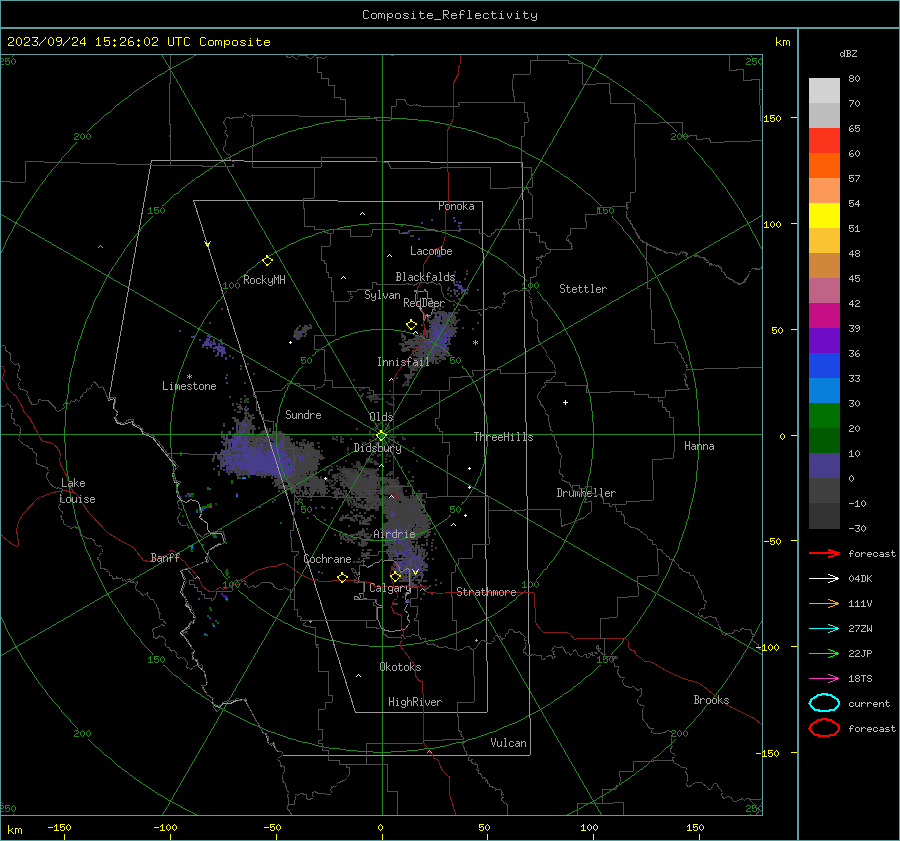900x841 pixels.
Task: Click the Sundre label
Action: 303,415
